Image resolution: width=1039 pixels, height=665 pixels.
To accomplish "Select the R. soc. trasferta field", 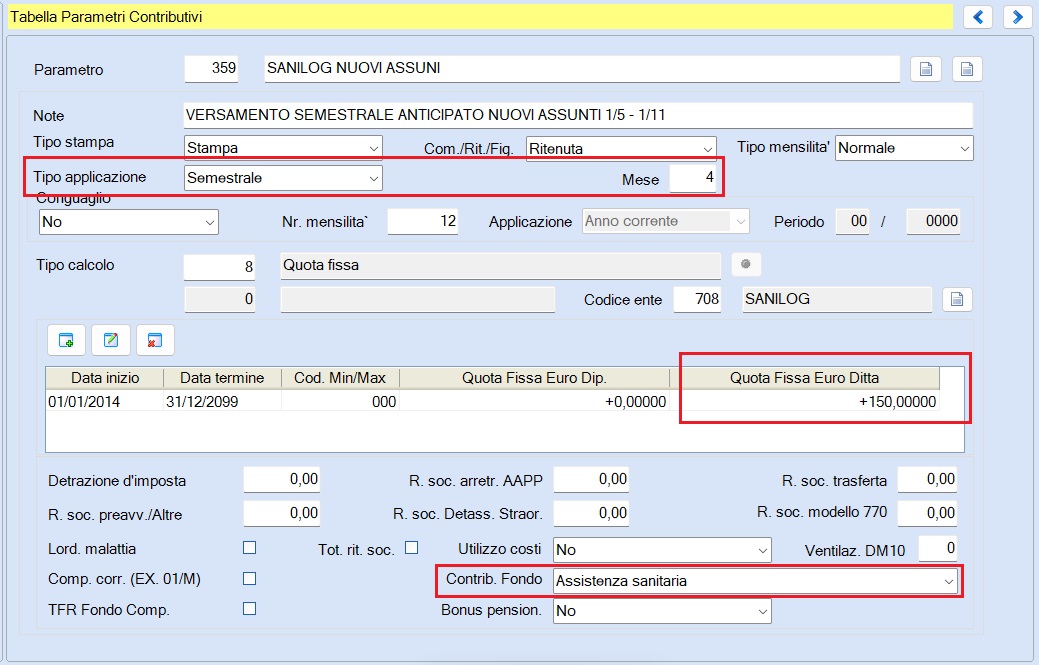I will point(927,480).
